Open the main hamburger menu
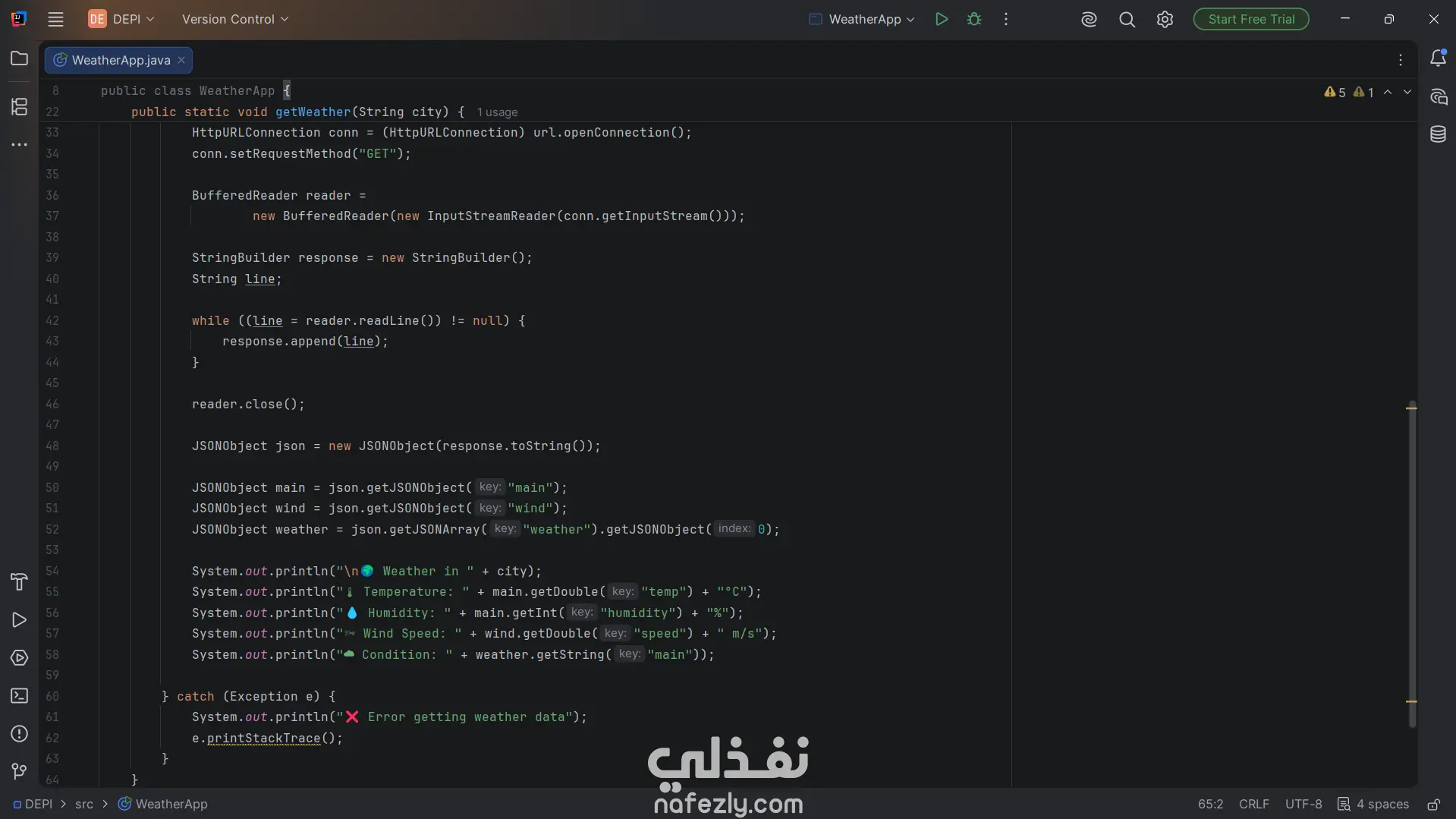The height and width of the screenshot is (819, 1456). pyautogui.click(x=55, y=20)
